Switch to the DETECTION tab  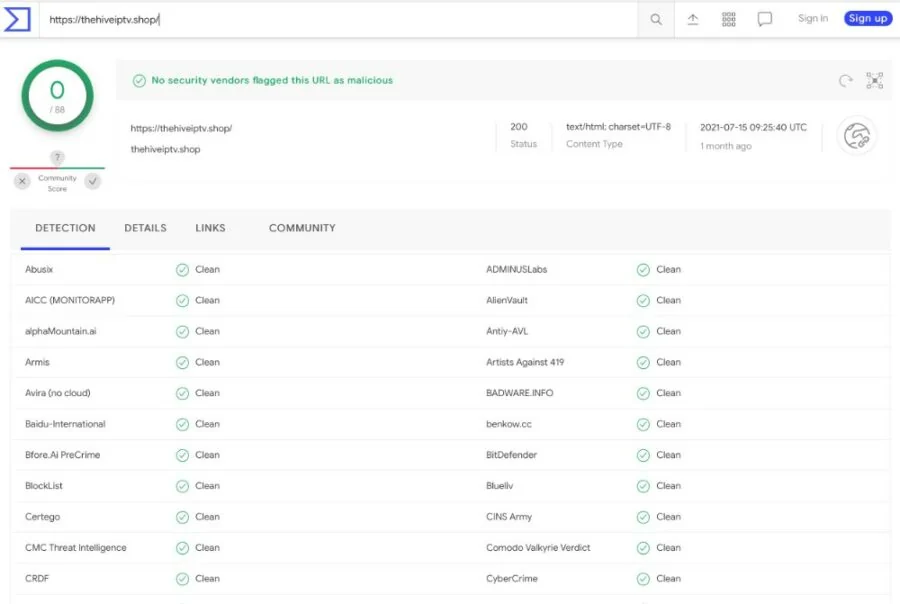(x=65, y=228)
